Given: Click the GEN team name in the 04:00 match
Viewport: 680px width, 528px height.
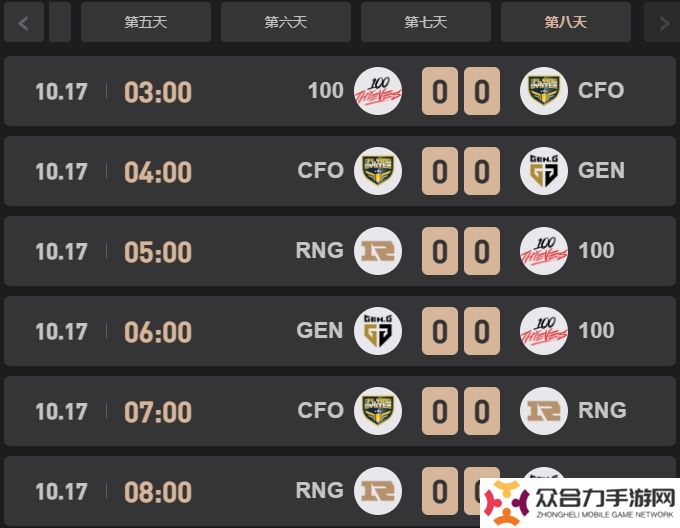Looking at the screenshot, I should point(601,170).
